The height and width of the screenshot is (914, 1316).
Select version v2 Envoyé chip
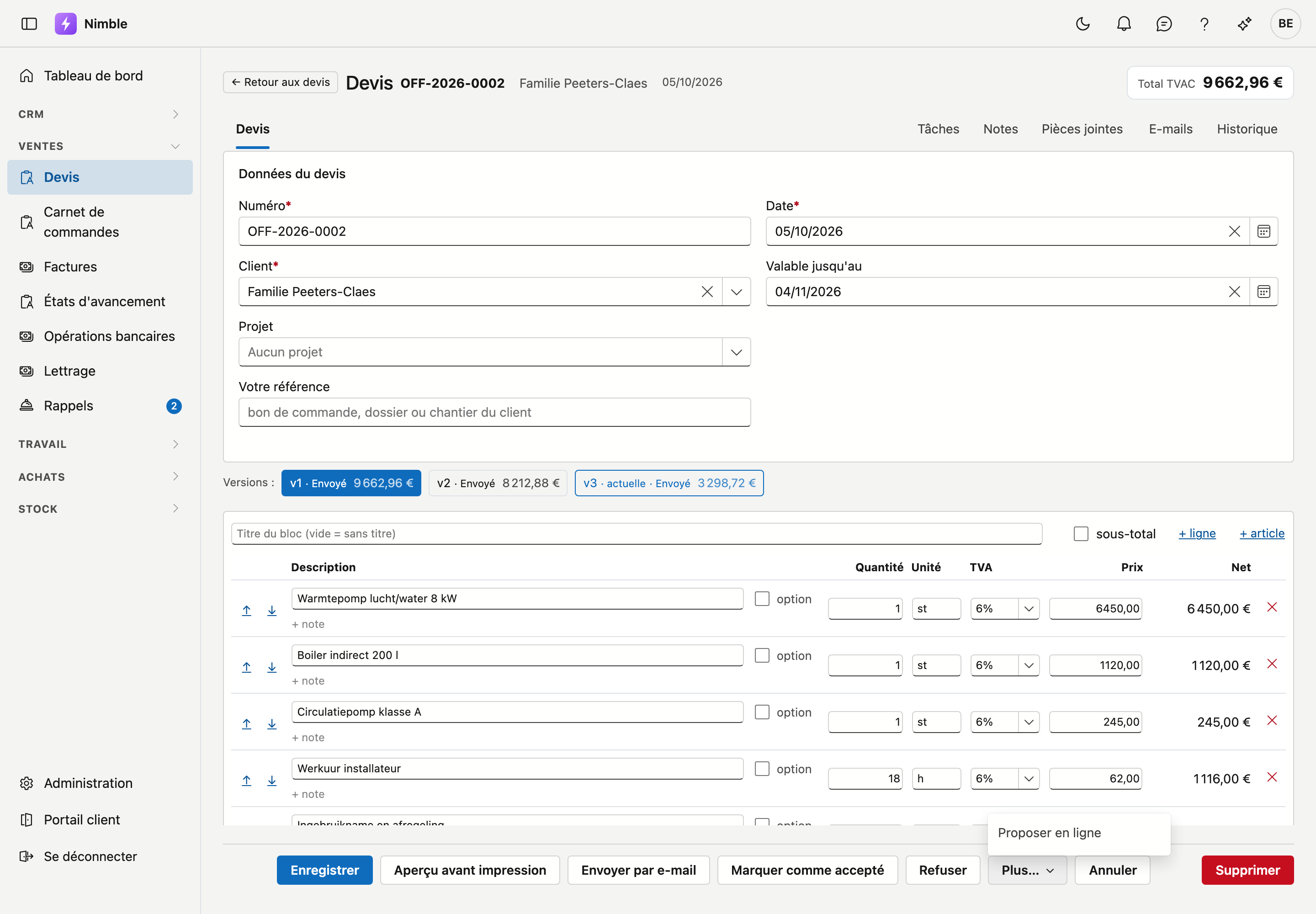pos(498,483)
